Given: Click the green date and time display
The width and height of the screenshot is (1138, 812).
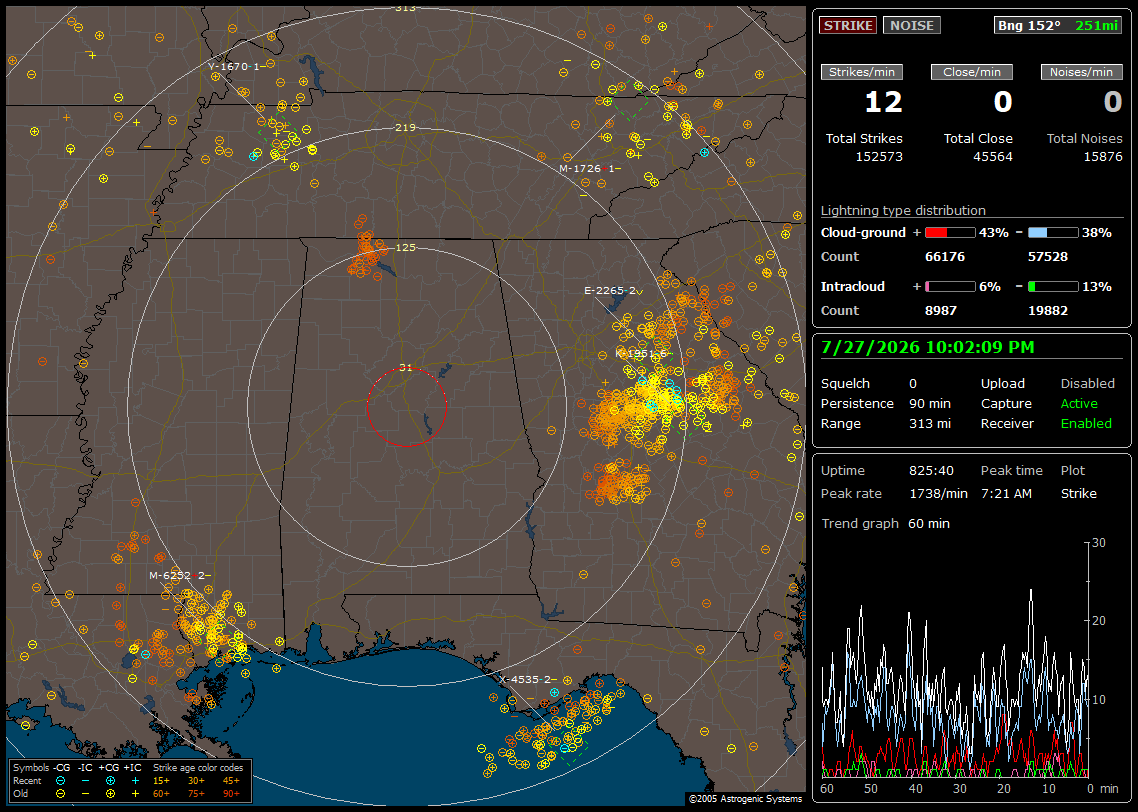Looking at the screenshot, I should (928, 348).
